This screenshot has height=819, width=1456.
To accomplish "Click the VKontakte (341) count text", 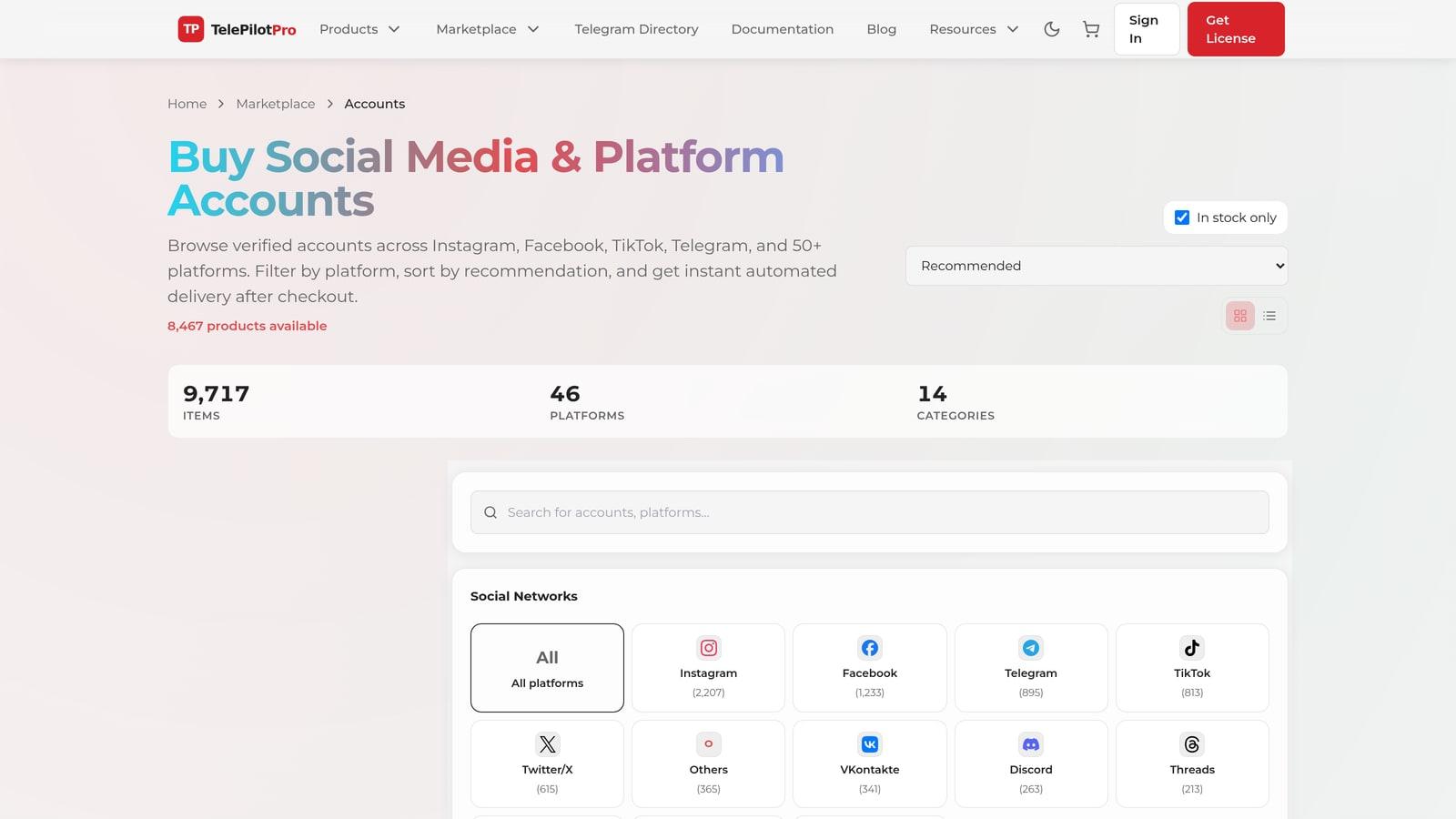I will 870,789.
